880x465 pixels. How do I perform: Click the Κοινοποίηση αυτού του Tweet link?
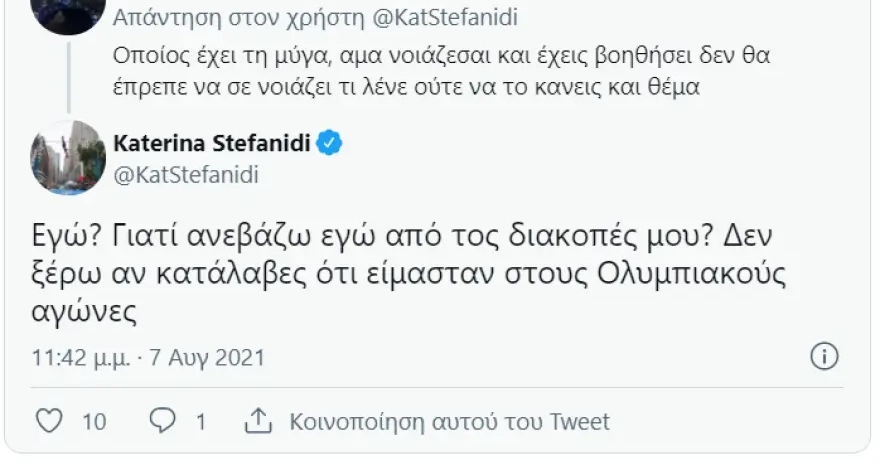coord(449,421)
